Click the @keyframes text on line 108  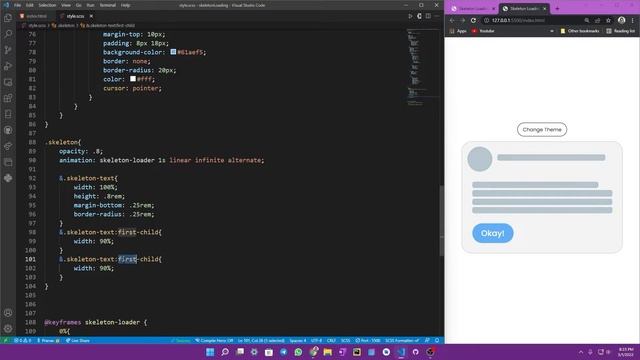pos(62,322)
